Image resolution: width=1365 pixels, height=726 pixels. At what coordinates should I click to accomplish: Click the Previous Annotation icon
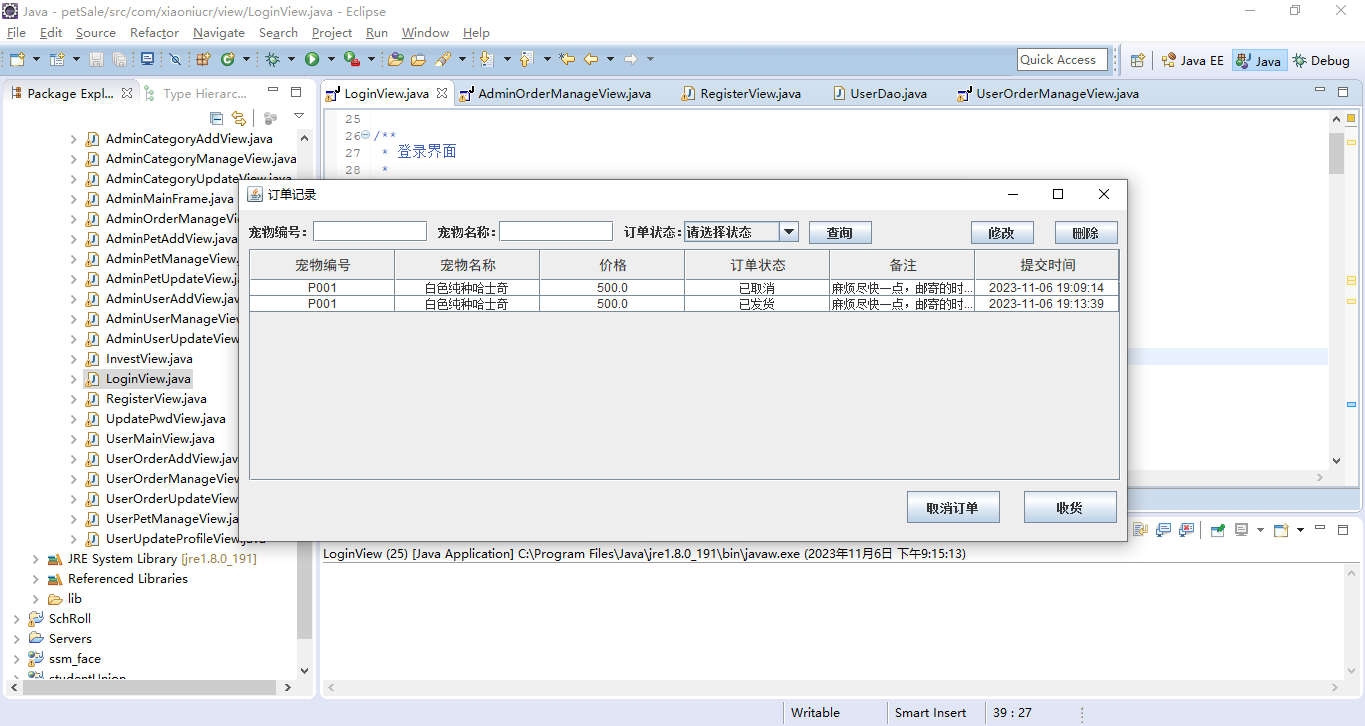click(526, 60)
